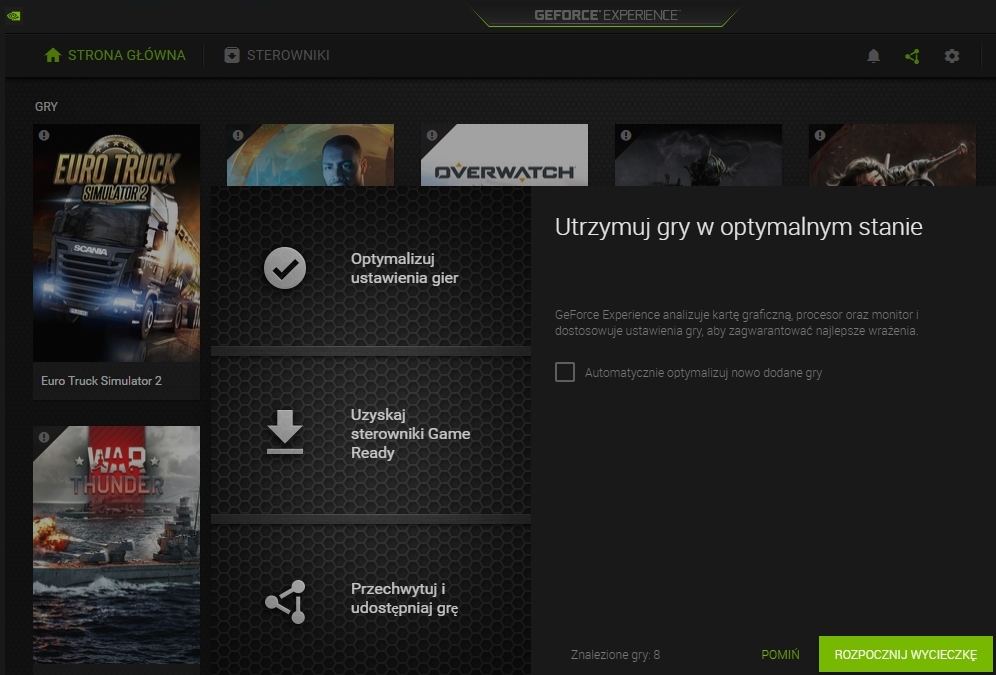Open the Sterowniki tab
Image resolution: width=996 pixels, height=675 pixels.
(x=277, y=55)
